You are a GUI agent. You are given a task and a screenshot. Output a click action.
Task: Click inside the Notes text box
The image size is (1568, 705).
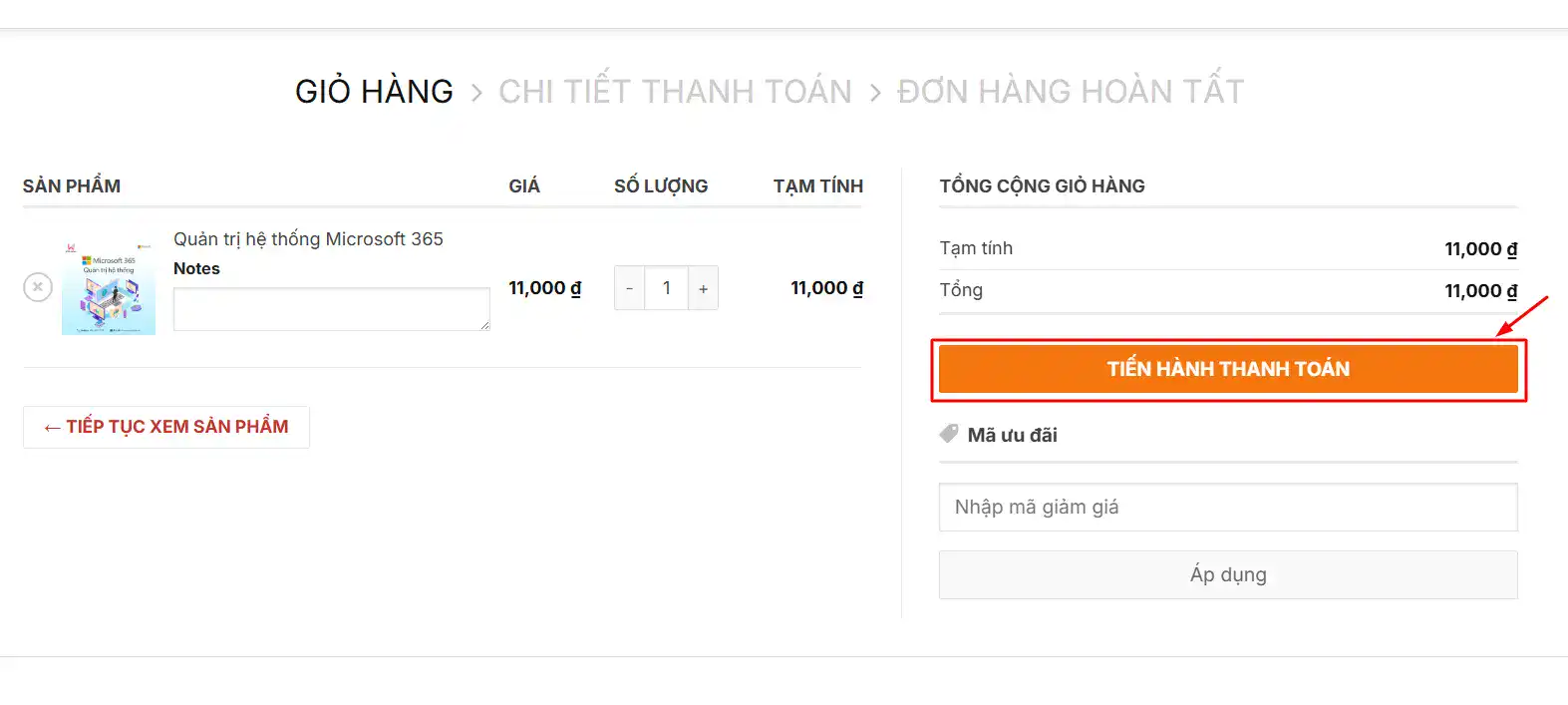pyautogui.click(x=331, y=309)
